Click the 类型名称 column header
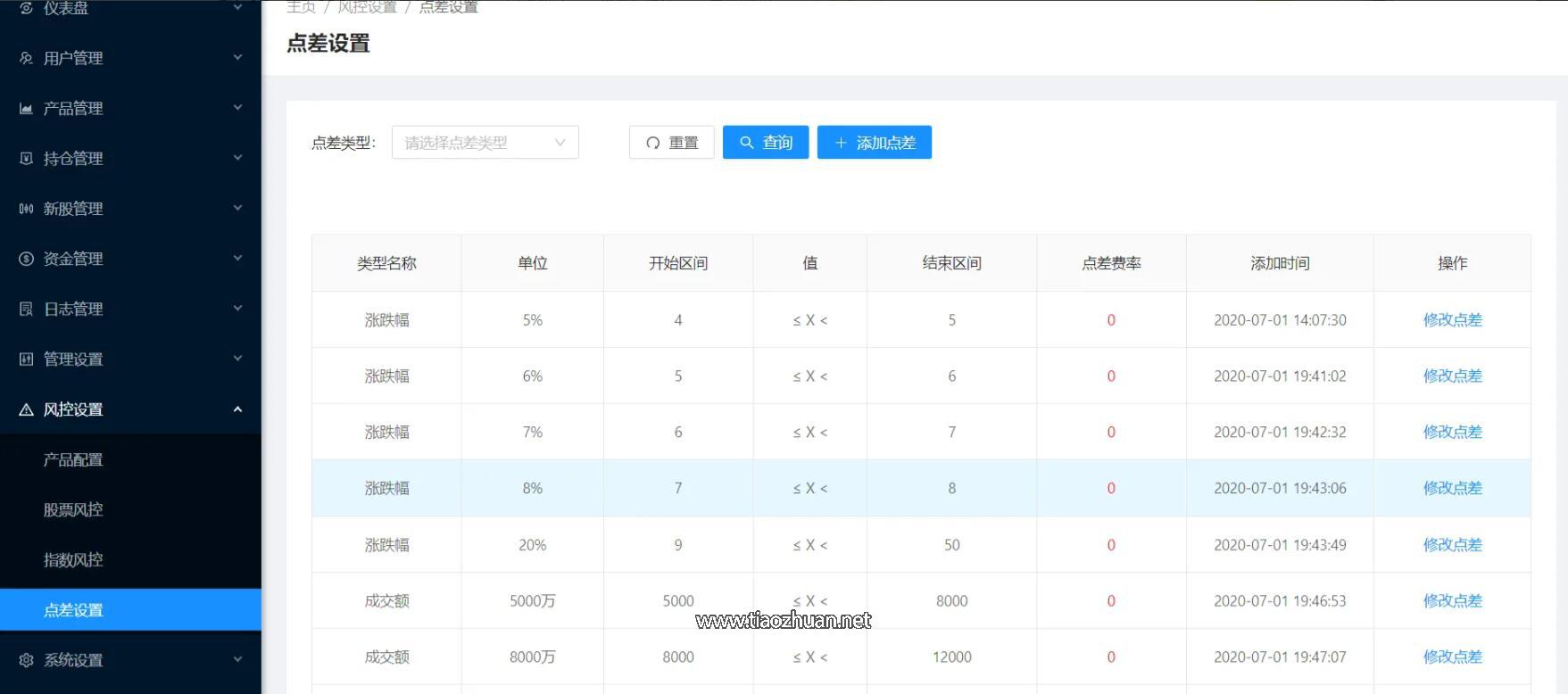Image resolution: width=1568 pixels, height=694 pixels. click(386, 263)
